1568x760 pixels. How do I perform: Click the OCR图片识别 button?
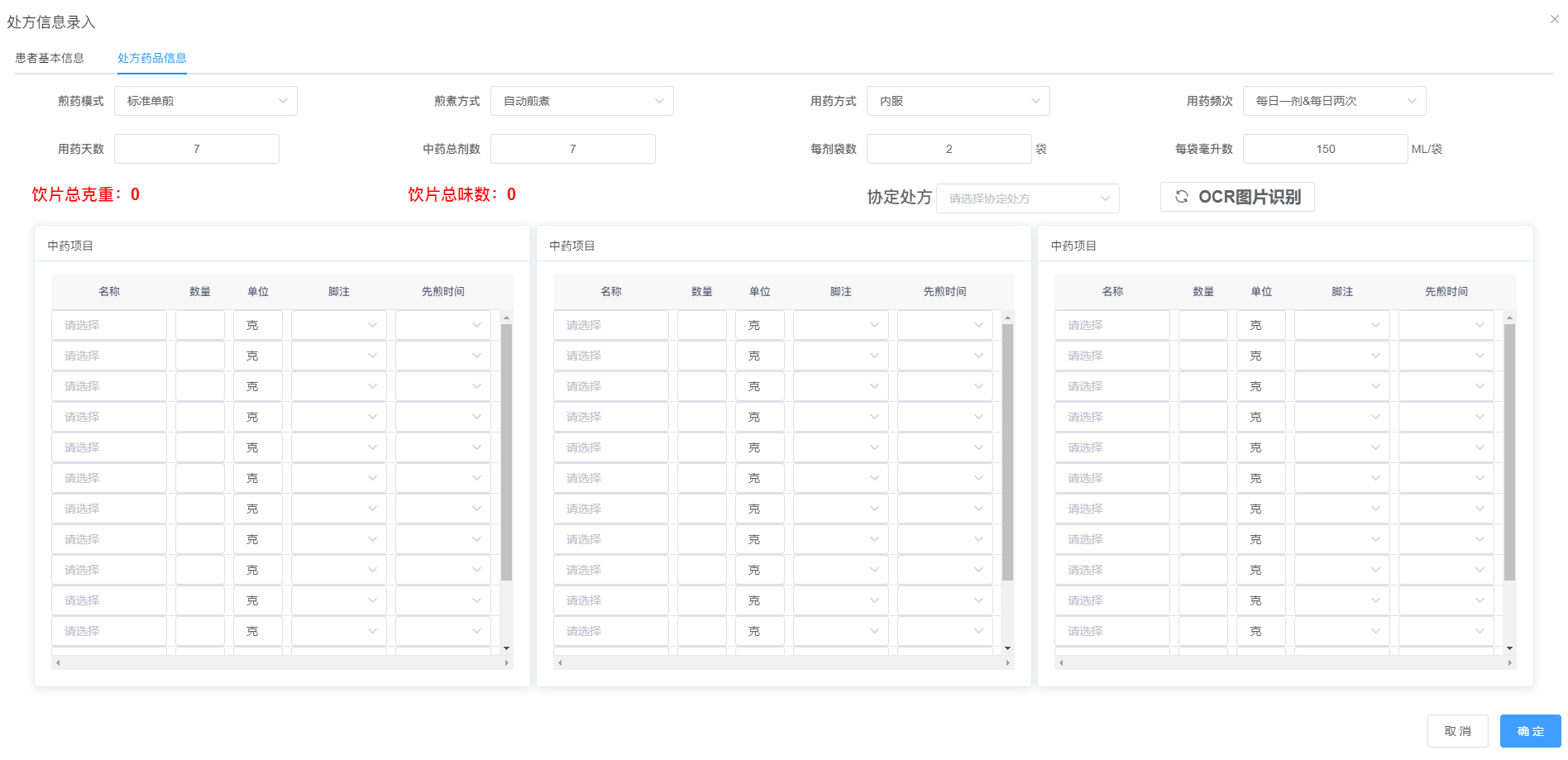click(x=1237, y=197)
